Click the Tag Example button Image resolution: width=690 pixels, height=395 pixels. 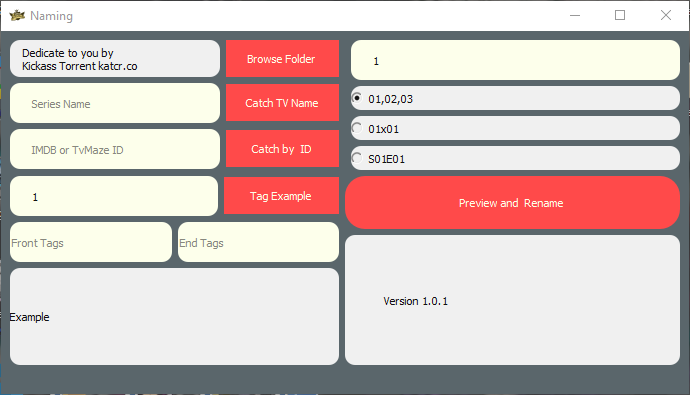pyautogui.click(x=281, y=196)
